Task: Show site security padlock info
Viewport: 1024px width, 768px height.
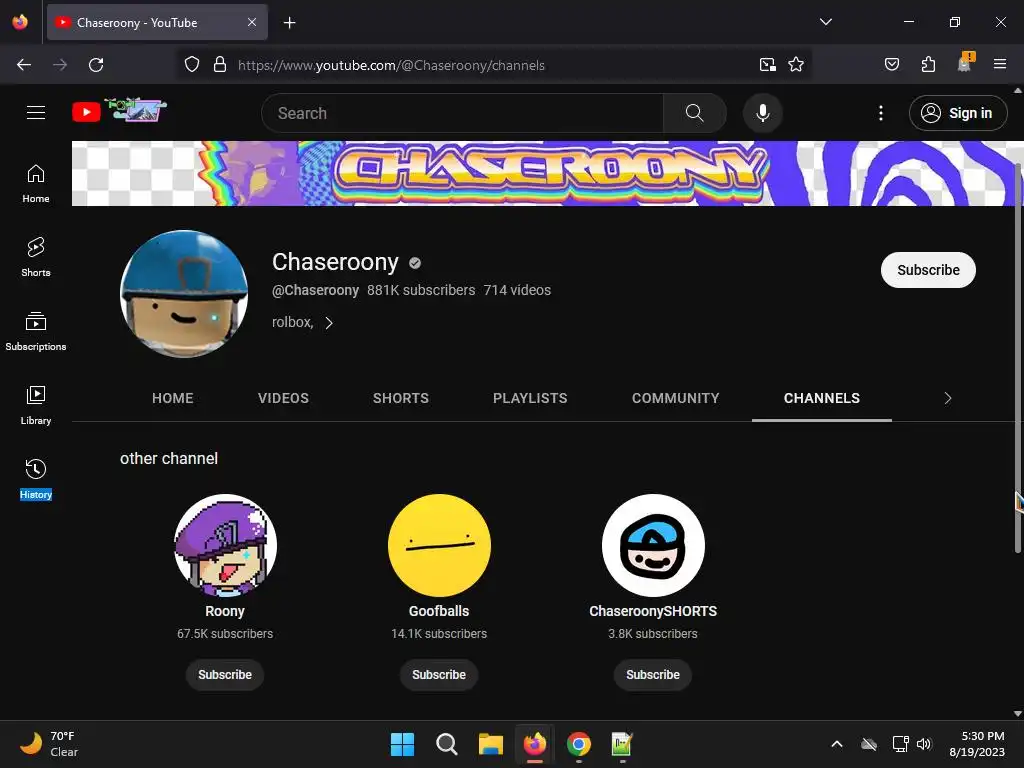Action: pos(220,65)
